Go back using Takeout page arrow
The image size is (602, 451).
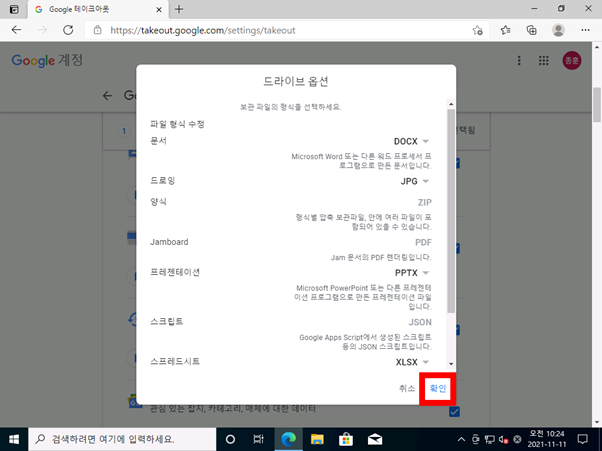pyautogui.click(x=108, y=96)
